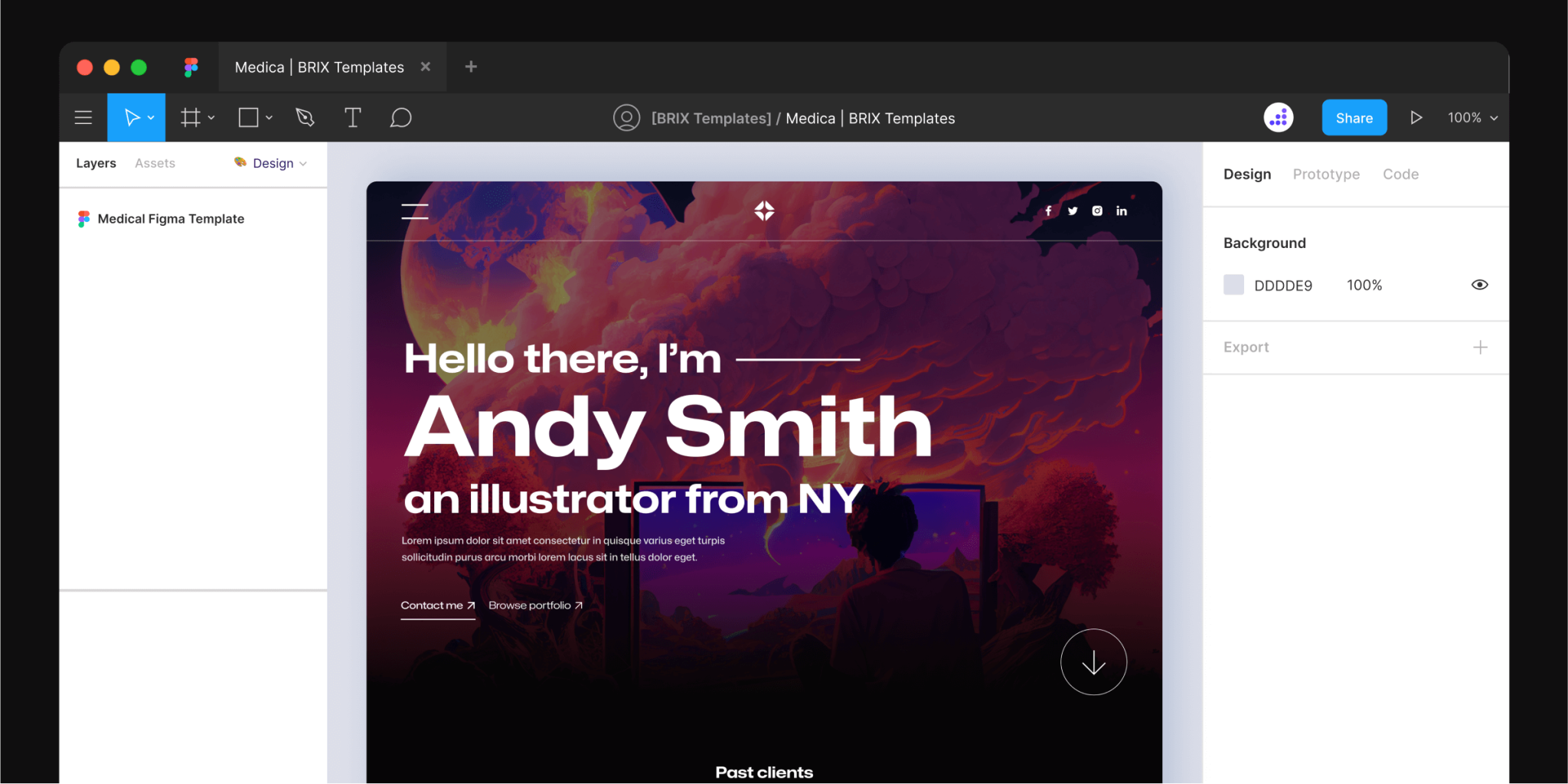This screenshot has height=784, width=1568.
Task: Click the Share button
Action: tap(1354, 117)
